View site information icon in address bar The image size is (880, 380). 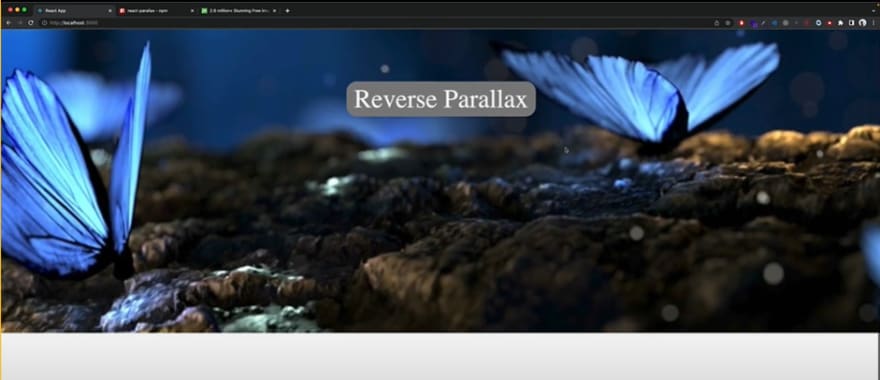(44, 22)
